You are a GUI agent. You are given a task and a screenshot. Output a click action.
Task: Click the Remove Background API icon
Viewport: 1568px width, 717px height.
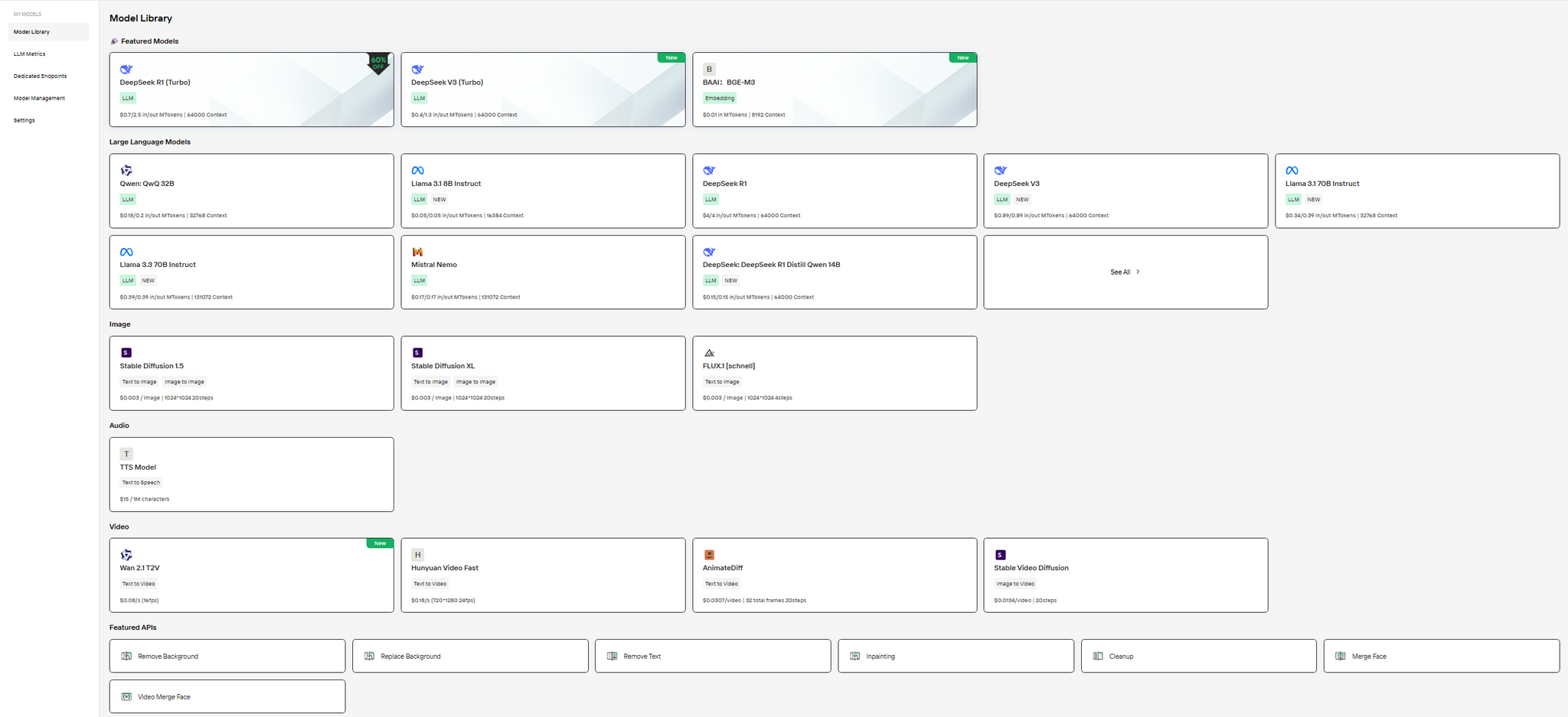(126, 656)
